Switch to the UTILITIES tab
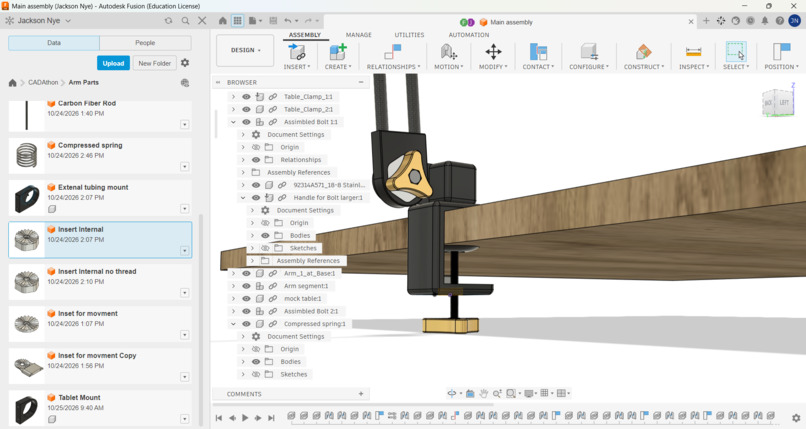806x429 pixels. tap(409, 35)
